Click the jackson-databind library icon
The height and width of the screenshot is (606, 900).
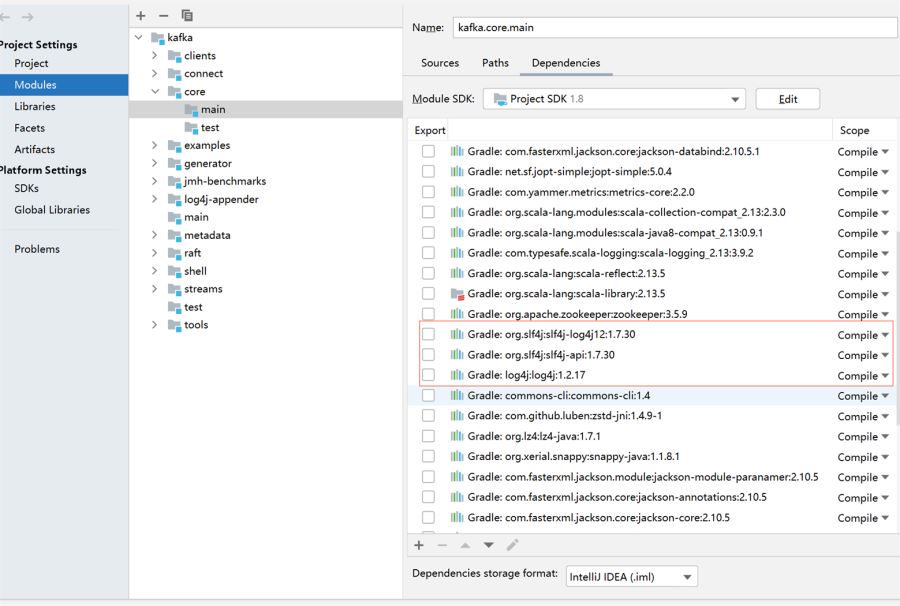pyautogui.click(x=457, y=151)
